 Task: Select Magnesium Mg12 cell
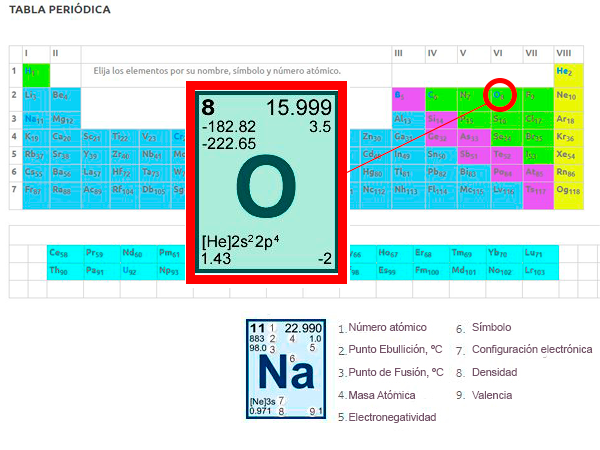point(65,120)
